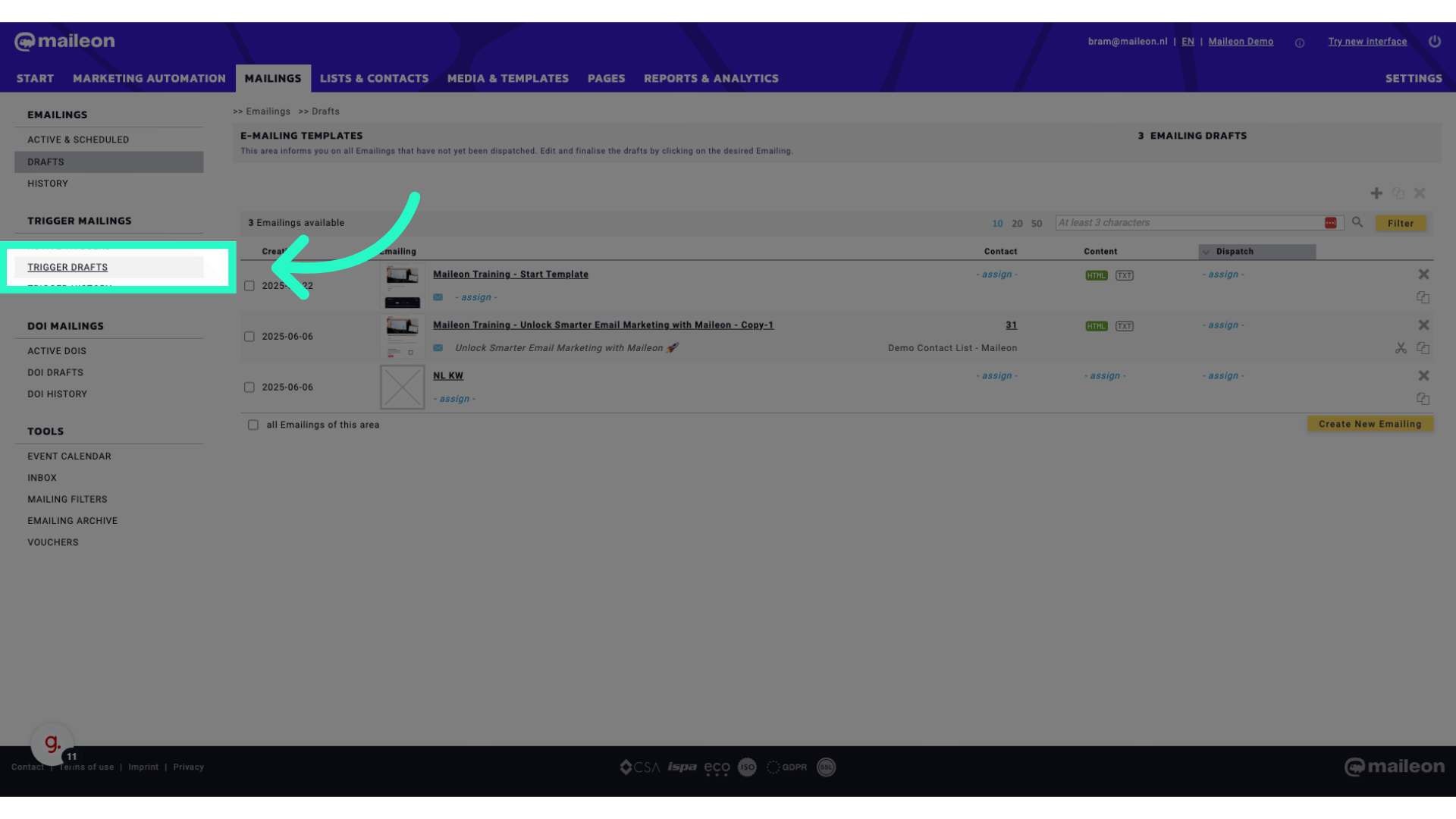Image resolution: width=1456 pixels, height=819 pixels.
Task: Select checkbox for the Copy-1 emailing row
Action: (x=249, y=337)
